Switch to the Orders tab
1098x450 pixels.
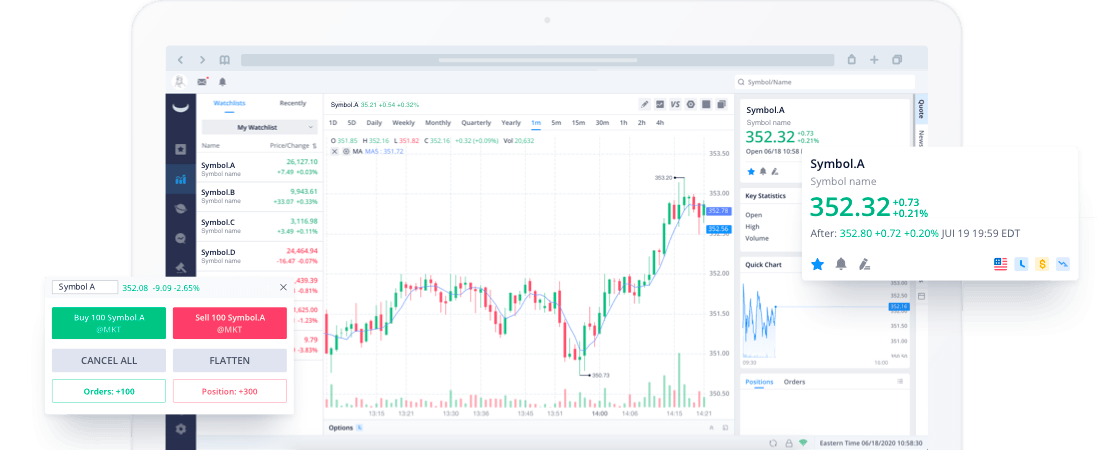click(x=794, y=382)
